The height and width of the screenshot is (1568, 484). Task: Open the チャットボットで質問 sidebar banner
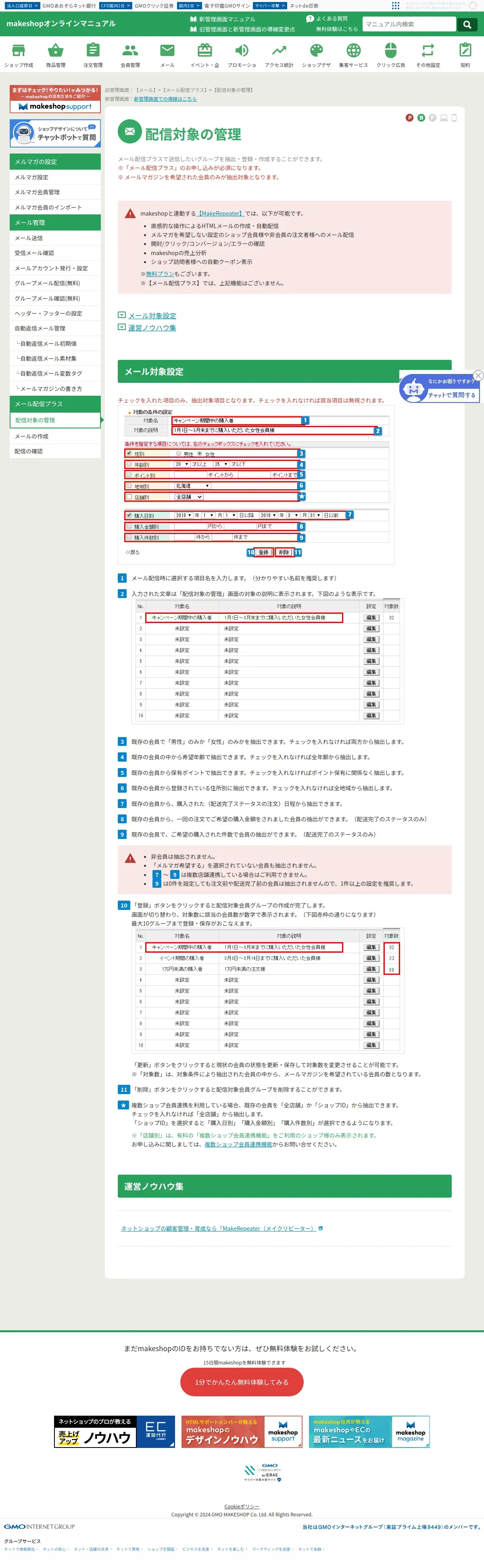tap(55, 133)
